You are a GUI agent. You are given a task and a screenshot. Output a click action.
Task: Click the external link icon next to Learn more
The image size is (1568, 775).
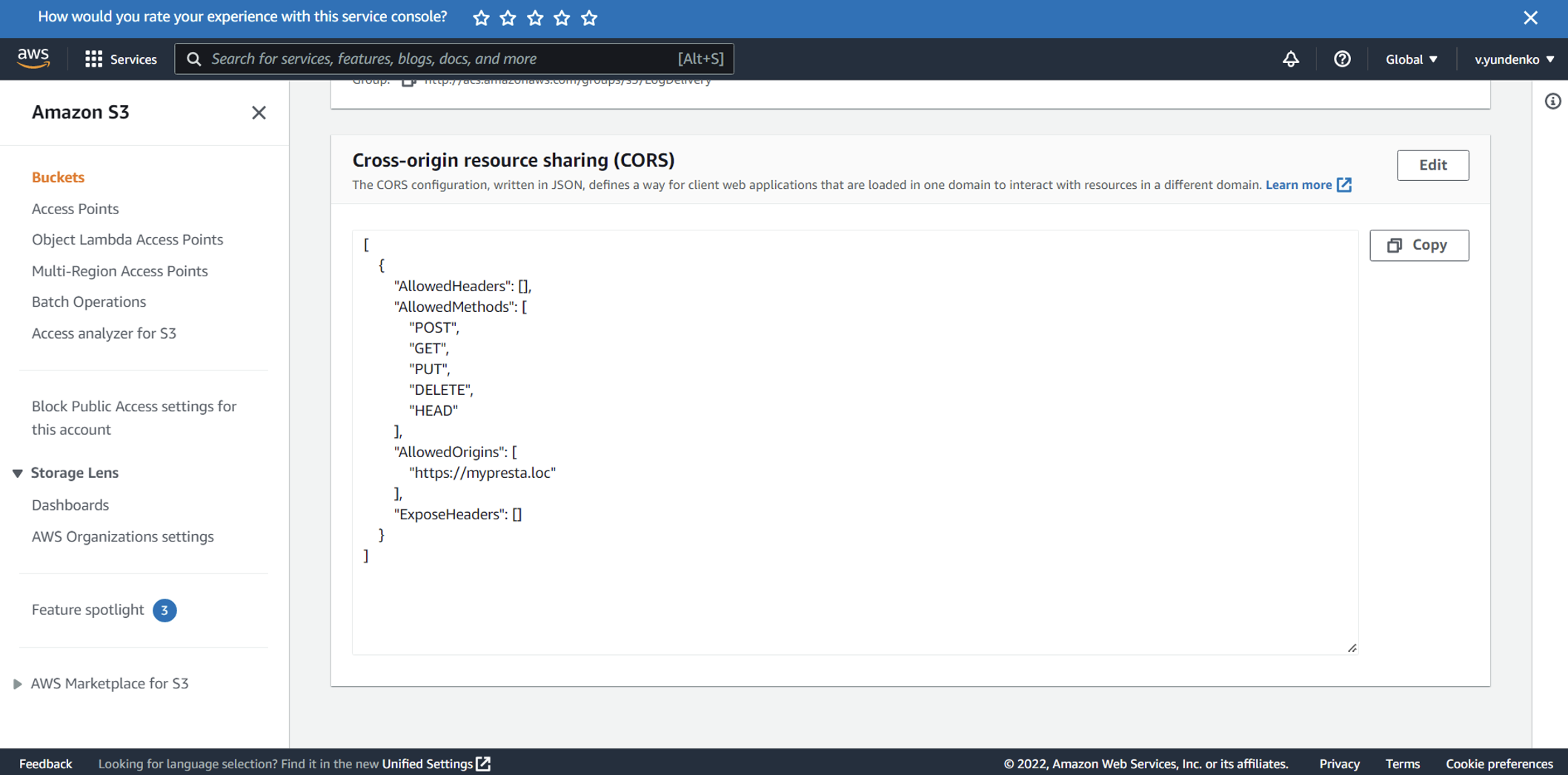click(x=1344, y=184)
